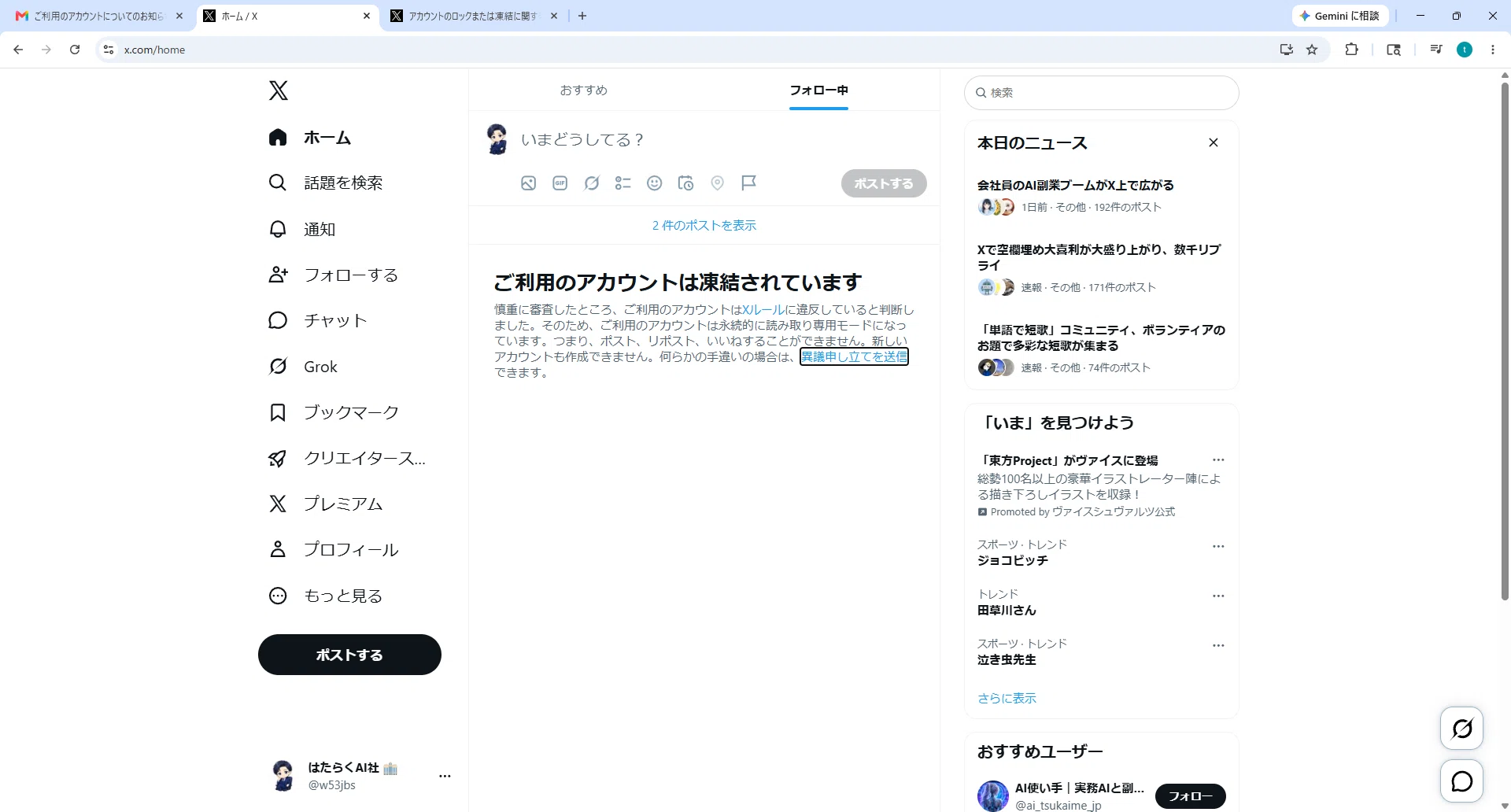Open more options for 泣き虫先生 trend
The width and height of the screenshot is (1511, 812).
[x=1218, y=645]
